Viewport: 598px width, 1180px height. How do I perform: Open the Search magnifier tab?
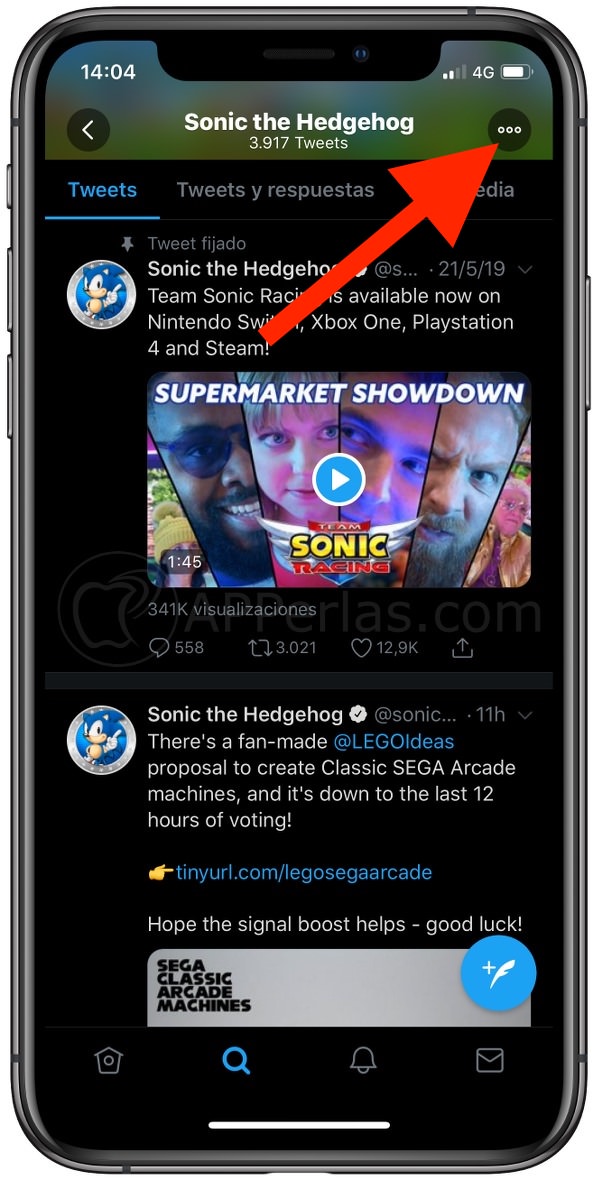pyautogui.click(x=236, y=1060)
